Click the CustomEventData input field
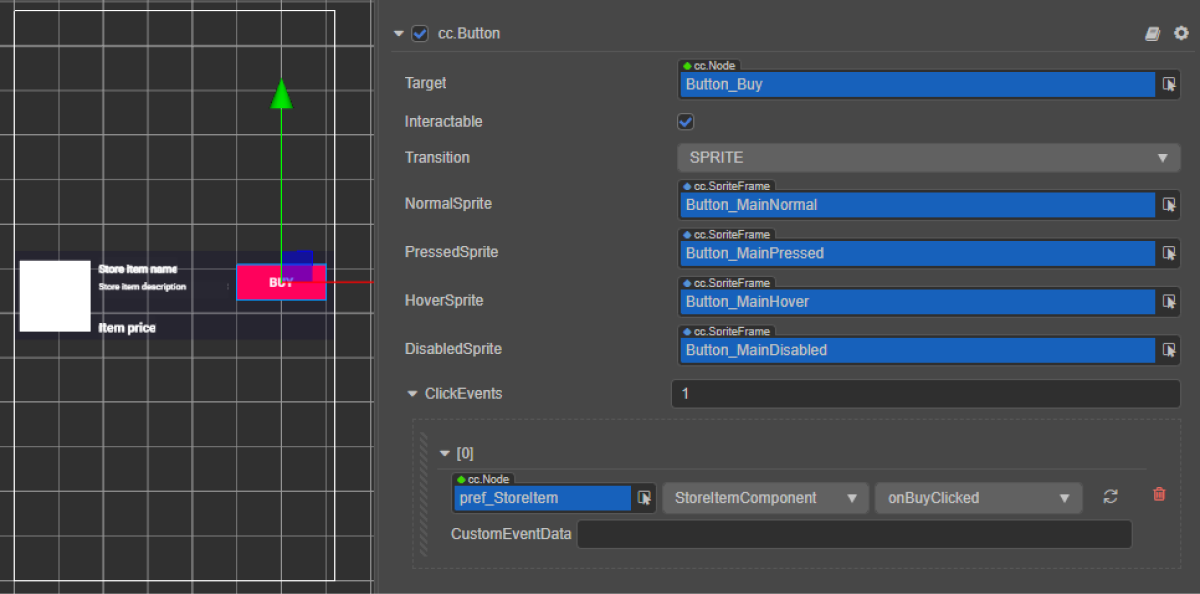This screenshot has width=1200, height=594. tap(854, 535)
